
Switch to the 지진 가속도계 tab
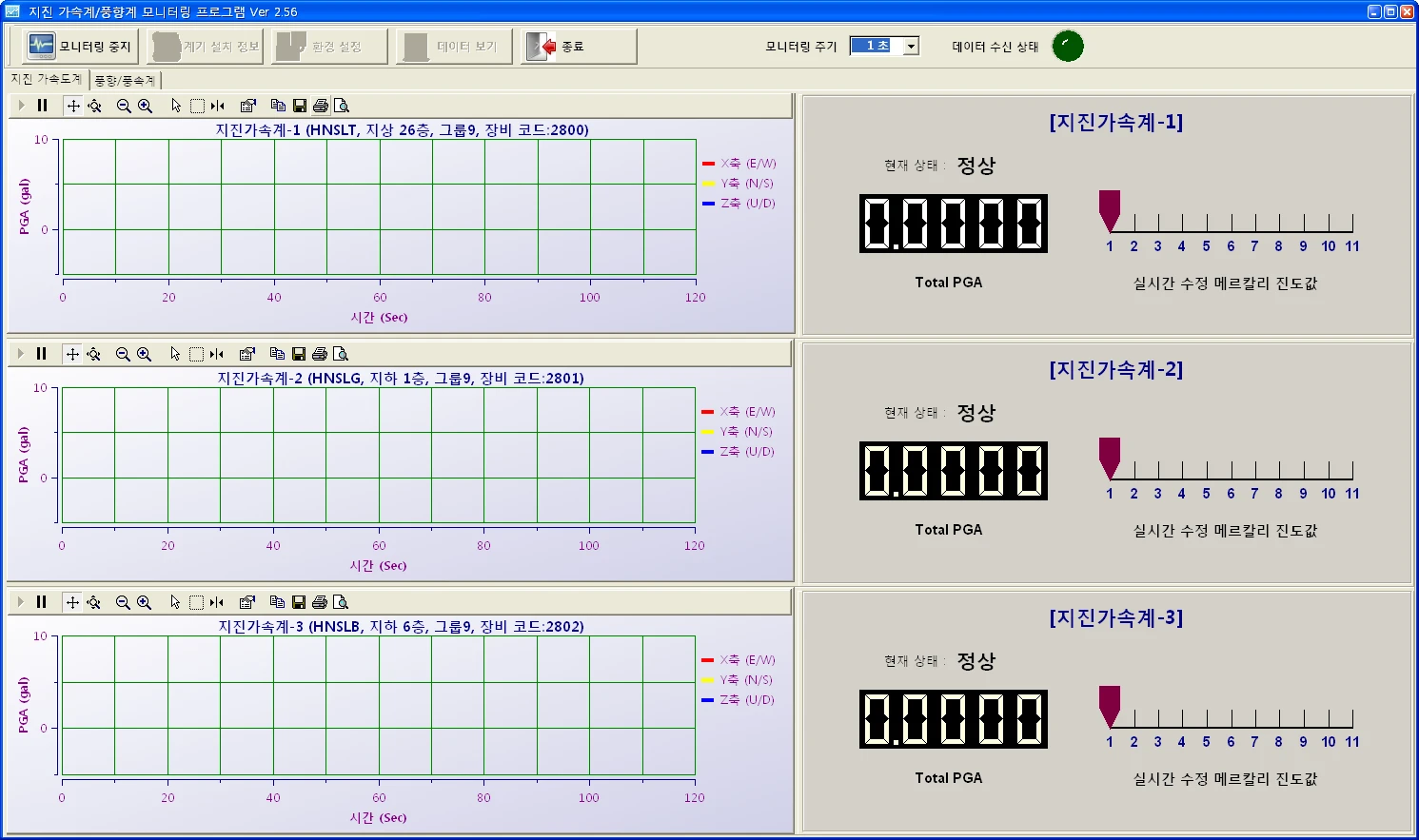47,79
